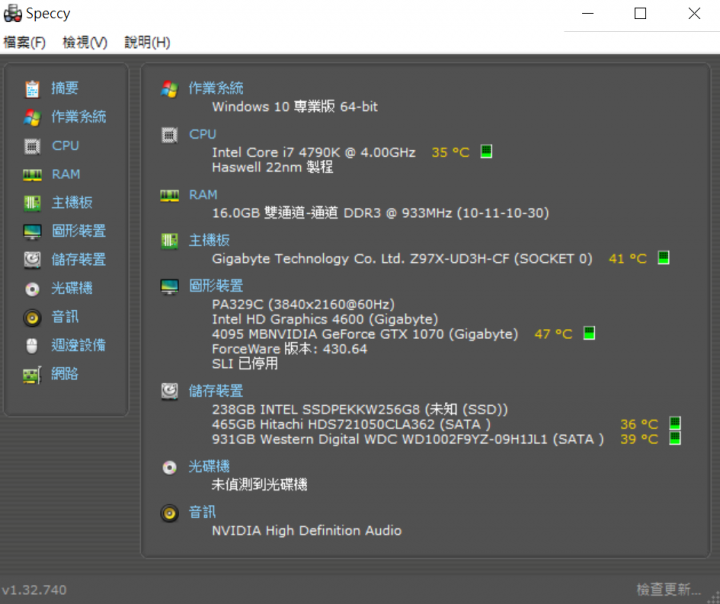Click the monitor icon in the summary panel

click(169, 287)
